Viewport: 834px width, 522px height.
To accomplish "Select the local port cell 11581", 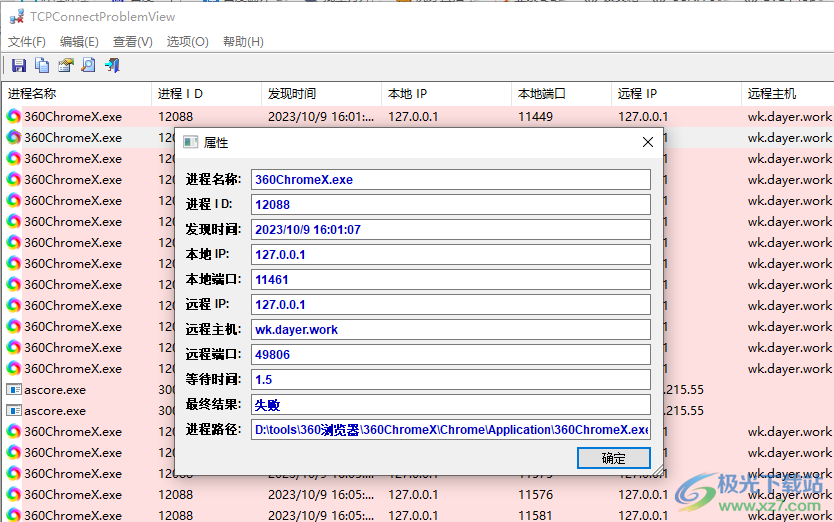I will pyautogui.click(x=536, y=515).
